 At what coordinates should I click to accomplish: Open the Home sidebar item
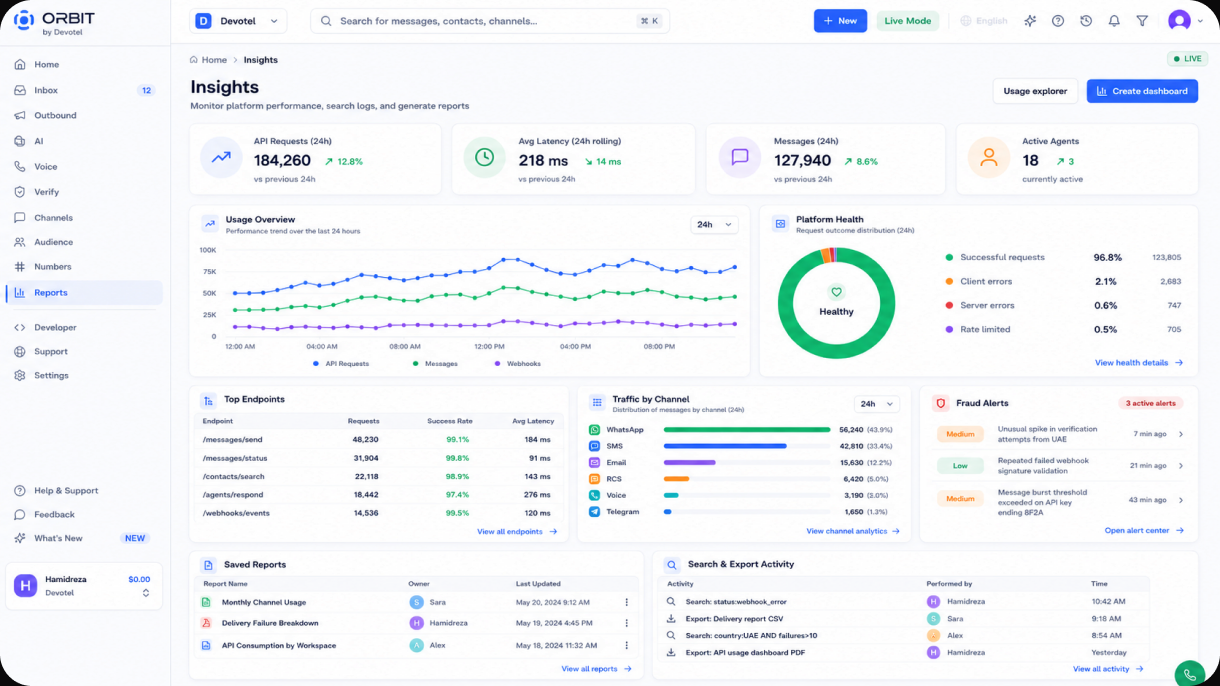coord(82,65)
